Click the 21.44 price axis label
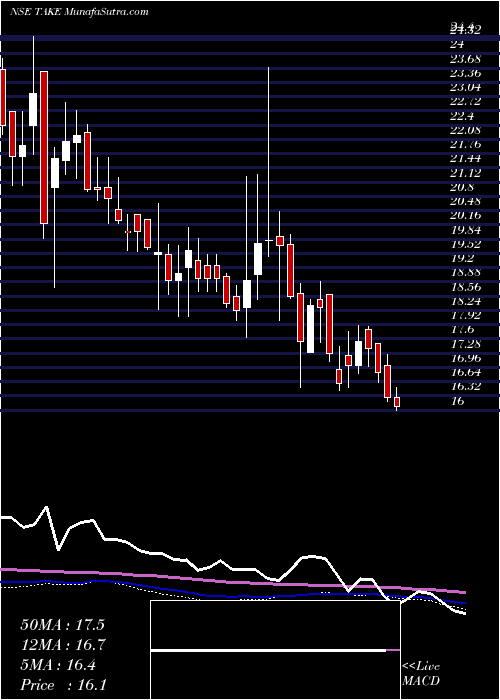500x700 pixels. pyautogui.click(x=465, y=158)
